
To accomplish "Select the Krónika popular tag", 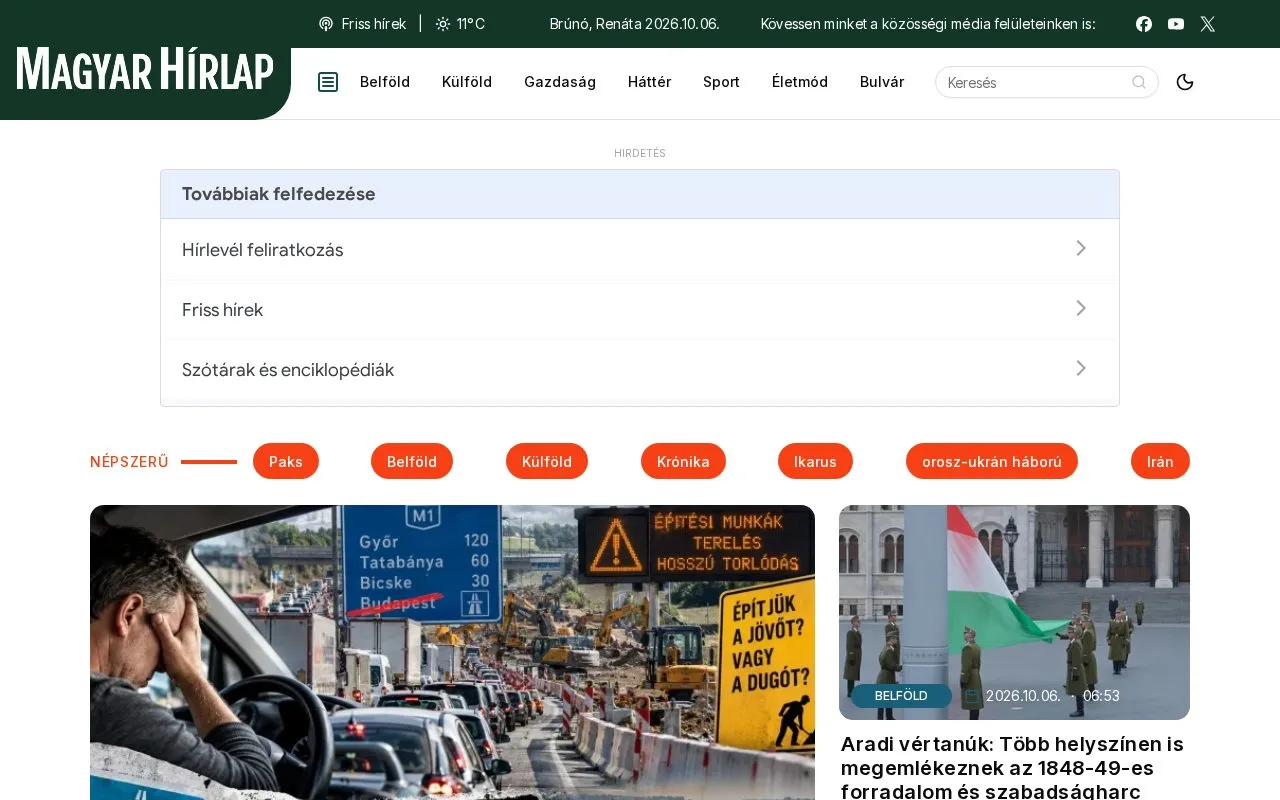I will (x=683, y=461).
